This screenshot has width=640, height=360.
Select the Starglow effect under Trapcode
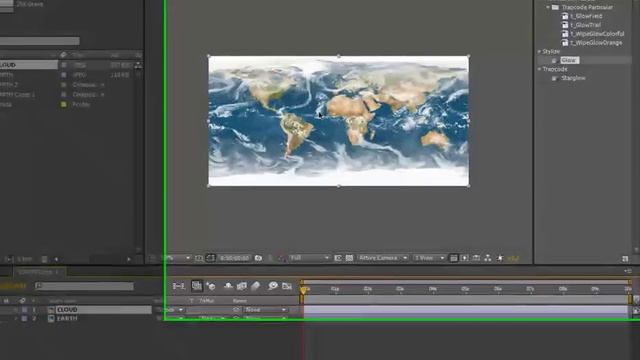[573, 78]
